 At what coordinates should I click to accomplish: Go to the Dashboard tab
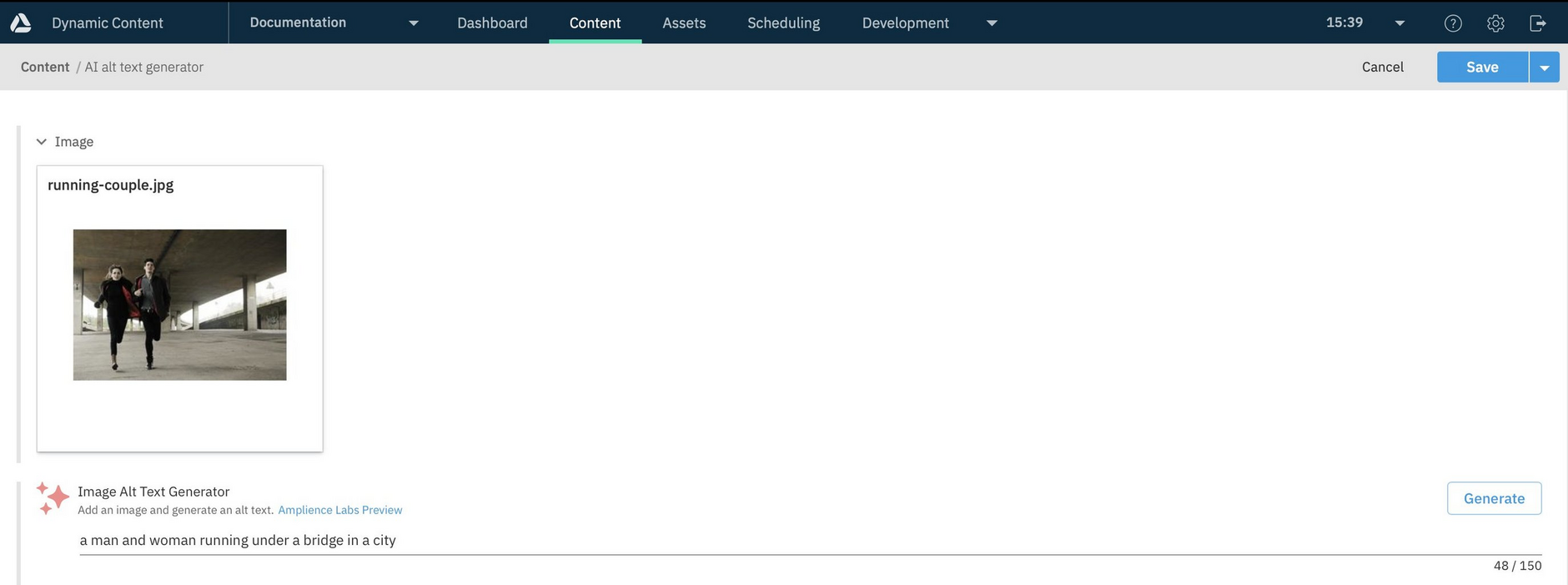[x=492, y=23]
